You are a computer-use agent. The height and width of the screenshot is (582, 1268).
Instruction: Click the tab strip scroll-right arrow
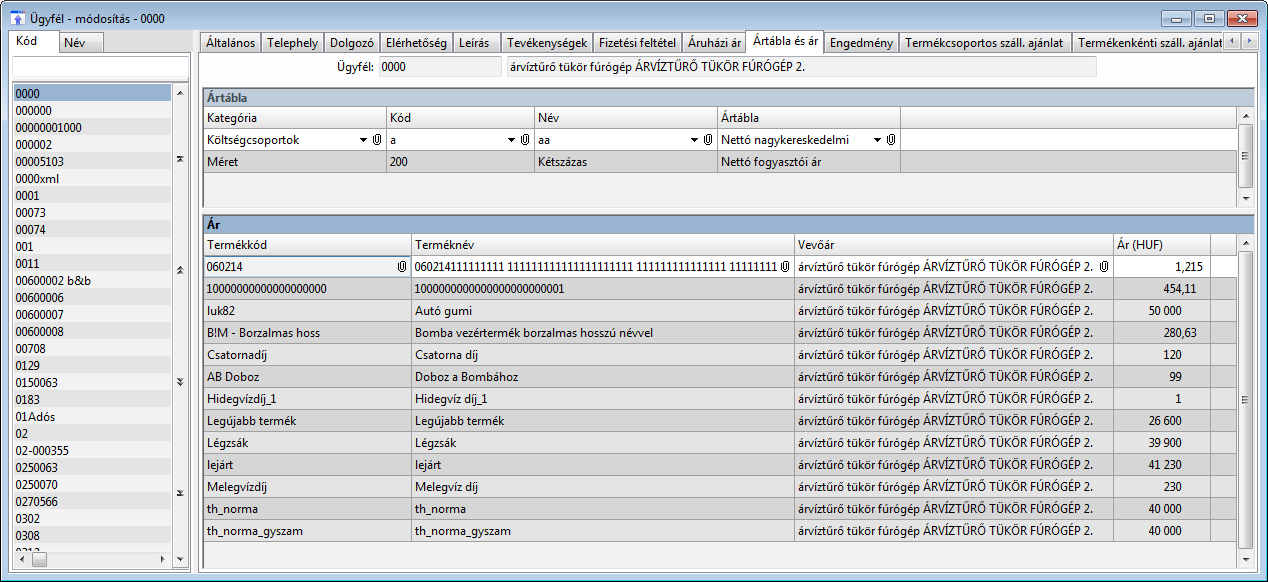1248,41
